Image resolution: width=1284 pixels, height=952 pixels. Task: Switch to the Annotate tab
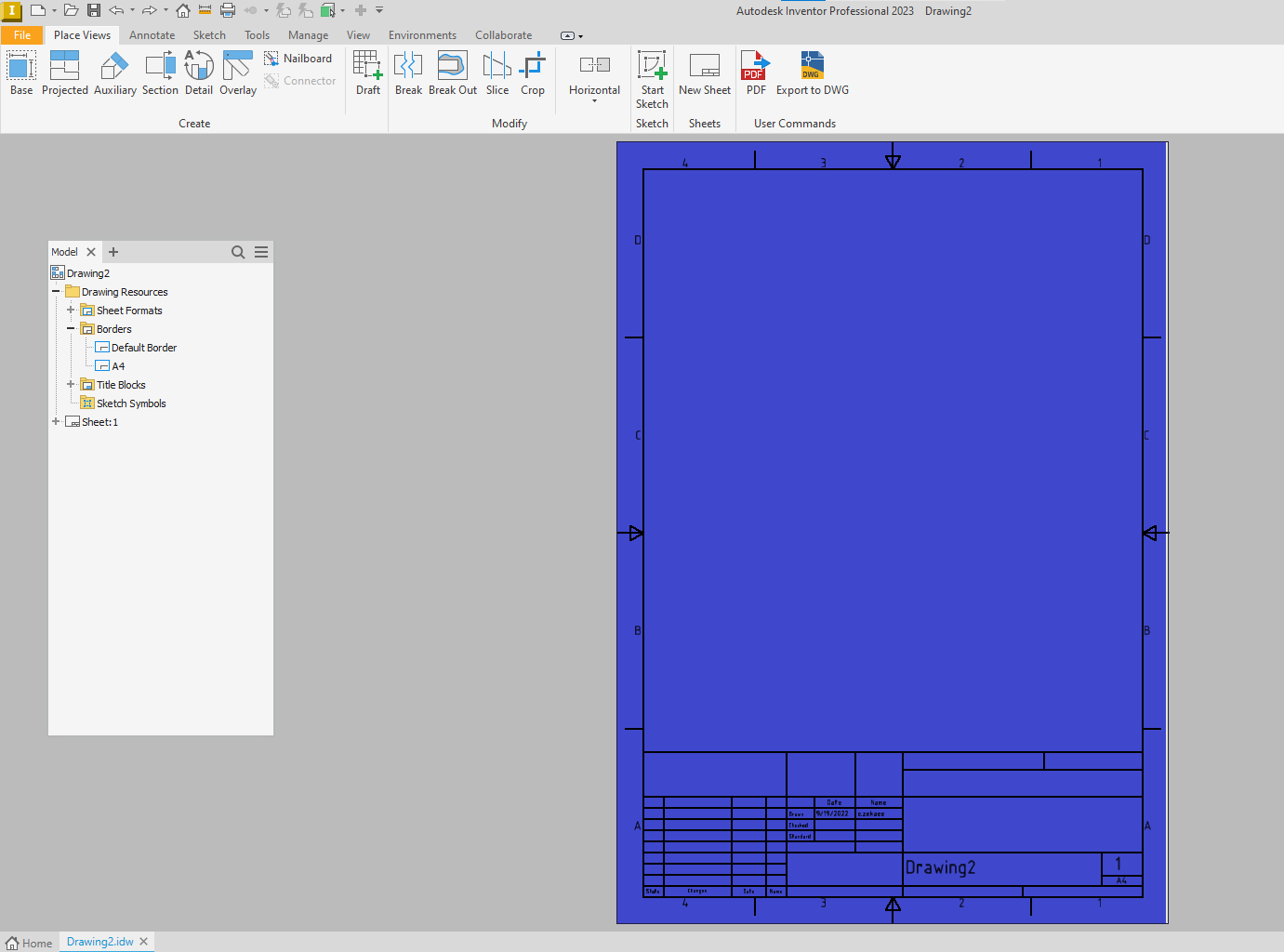pos(152,35)
